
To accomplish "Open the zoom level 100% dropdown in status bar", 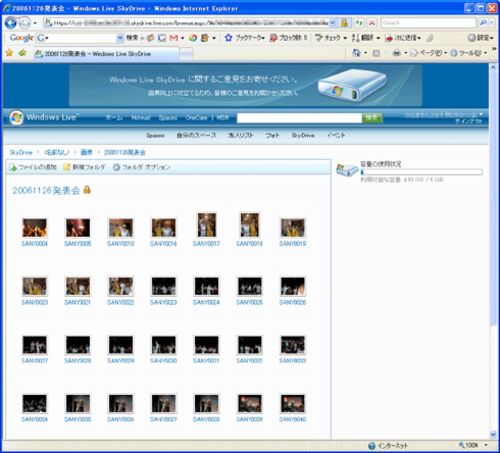I will tap(486, 445).
